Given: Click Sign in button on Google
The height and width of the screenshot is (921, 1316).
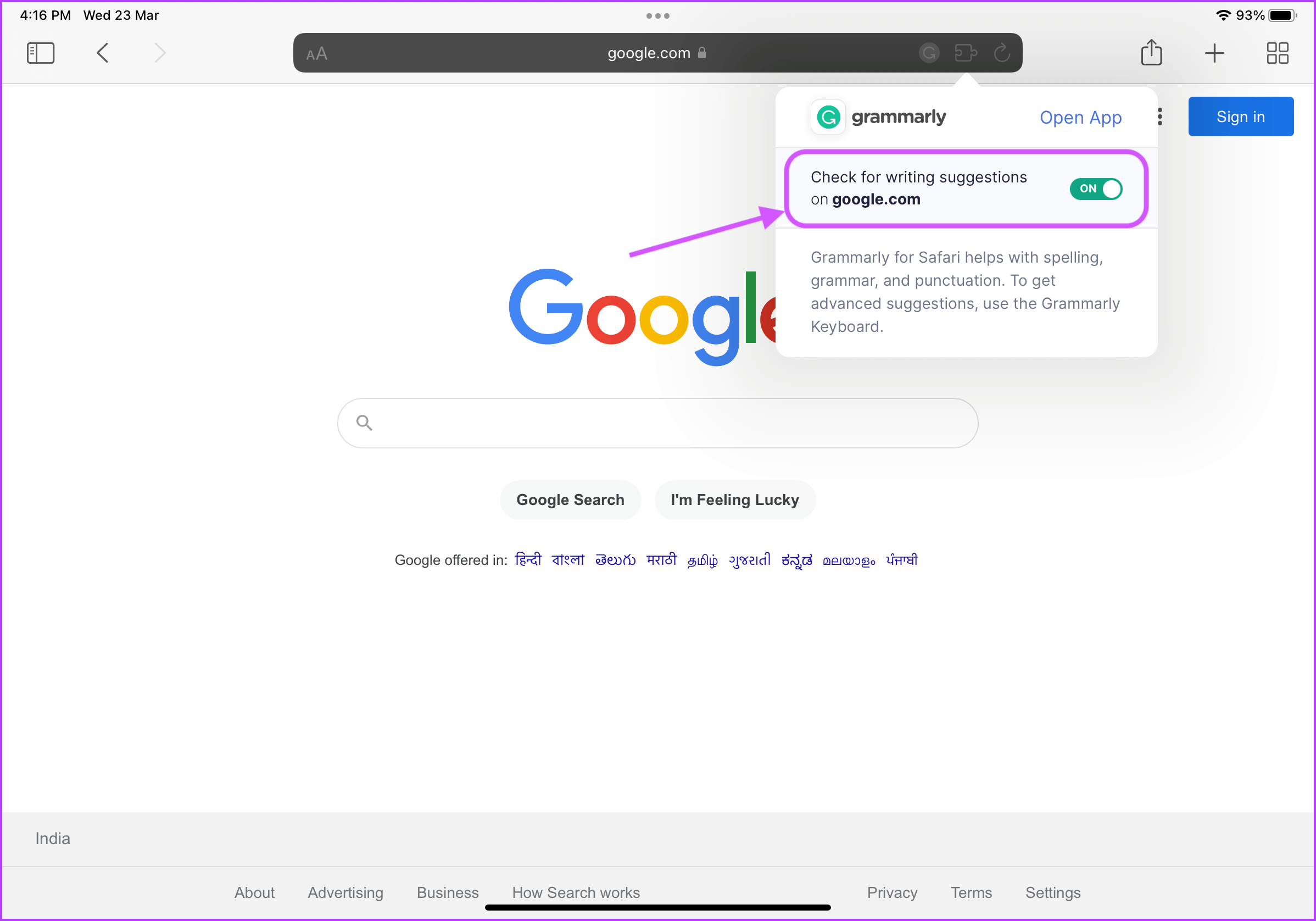Looking at the screenshot, I should click(x=1242, y=116).
